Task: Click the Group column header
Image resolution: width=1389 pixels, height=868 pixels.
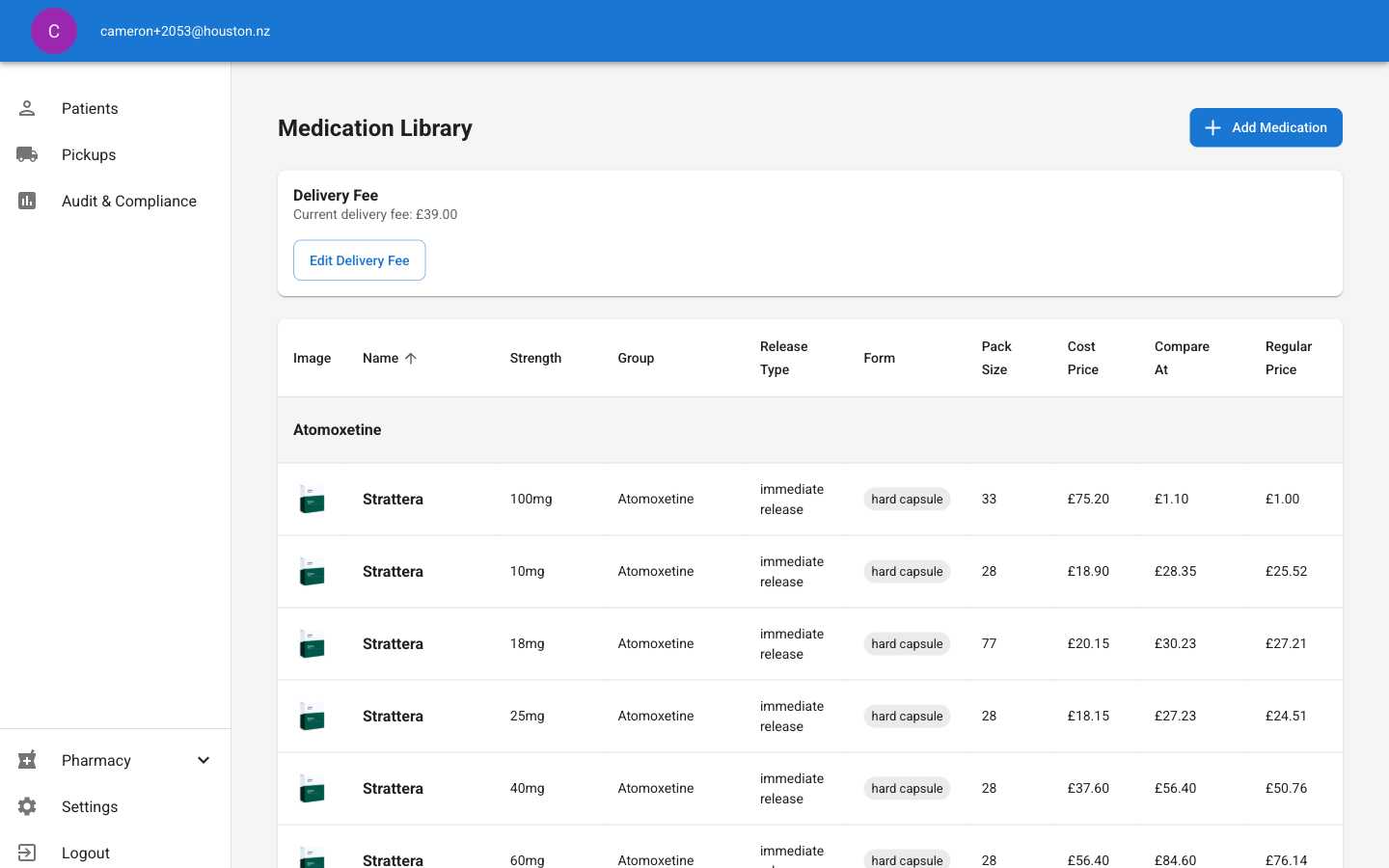Action: click(x=636, y=358)
